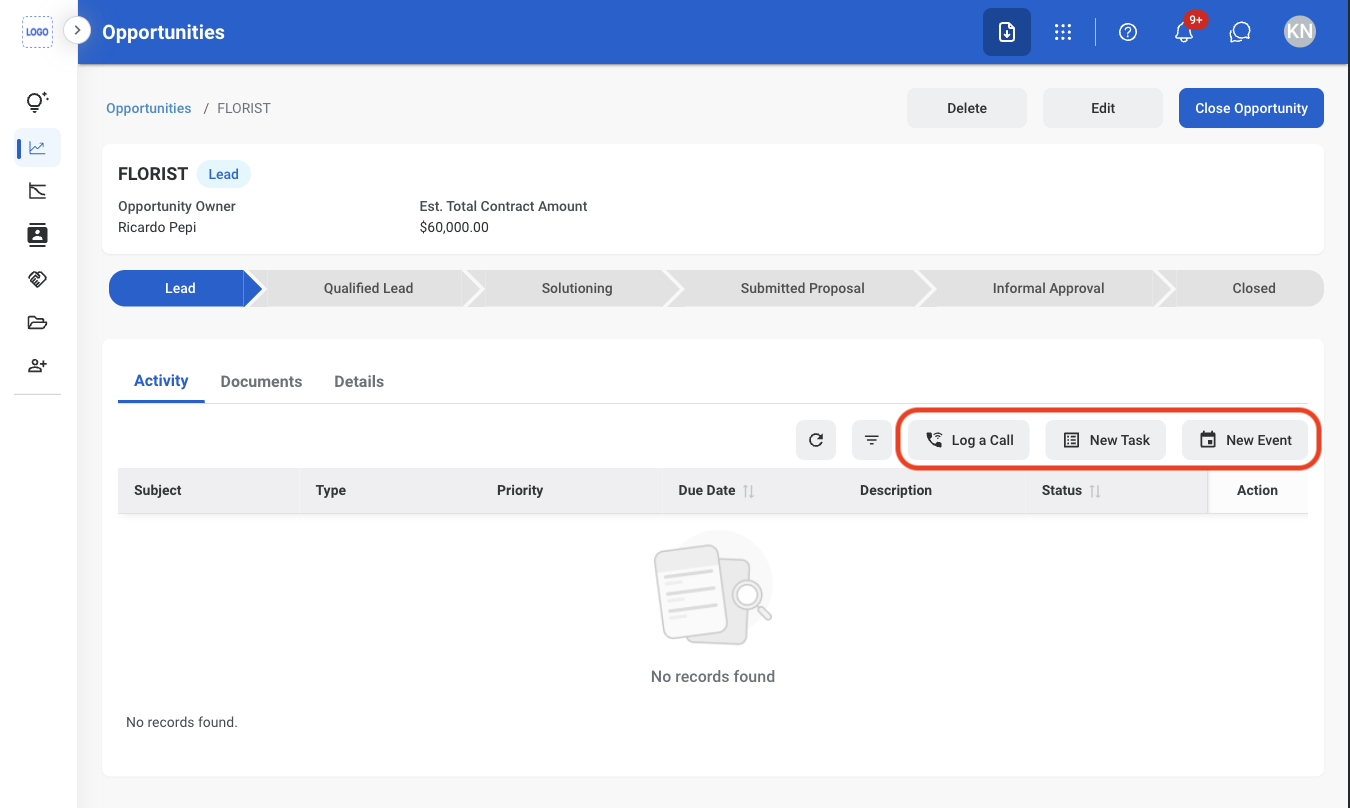Switch to the Documents tab

tap(261, 382)
